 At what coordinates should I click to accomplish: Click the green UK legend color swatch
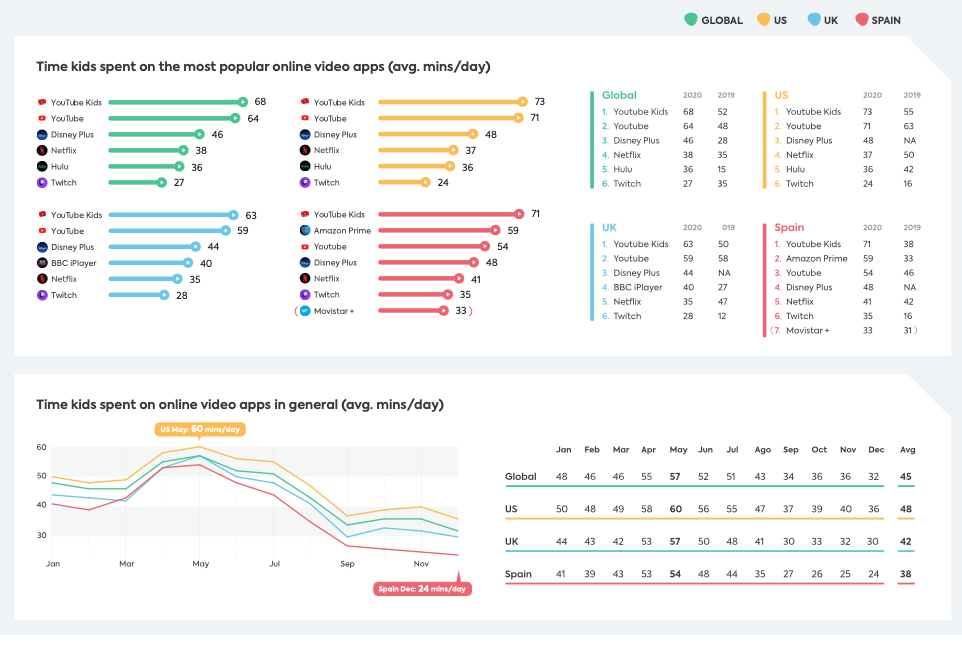(x=815, y=20)
